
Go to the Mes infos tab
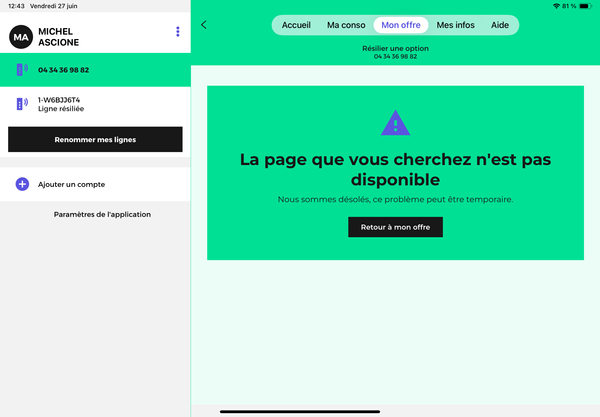click(x=456, y=25)
